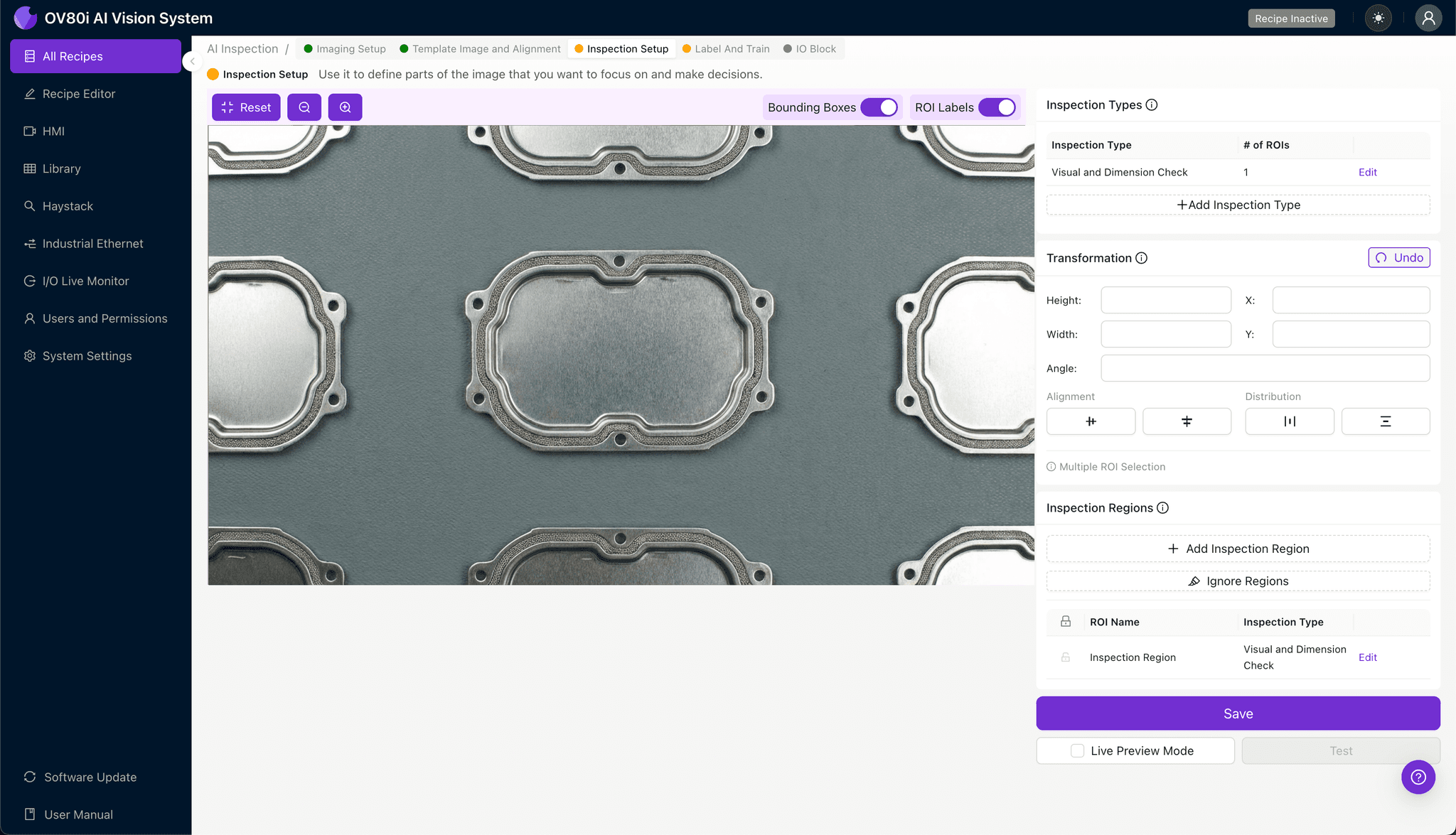Toggle the light/dark theme sun icon
This screenshot has height=835, width=1456.
1378,18
